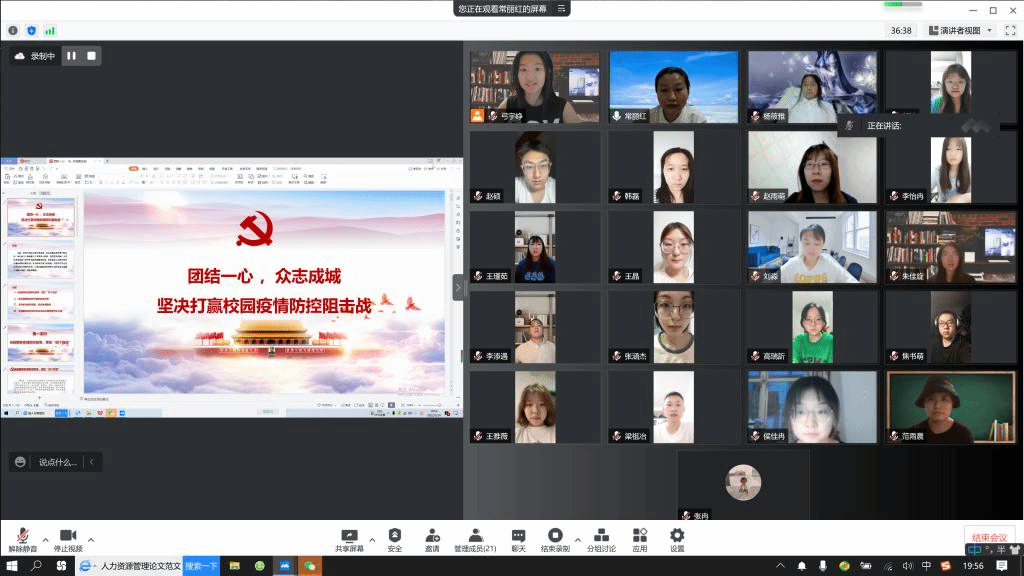Open the 聊天 chat icon
Viewport: 1024px width, 576px height.
pos(518,536)
